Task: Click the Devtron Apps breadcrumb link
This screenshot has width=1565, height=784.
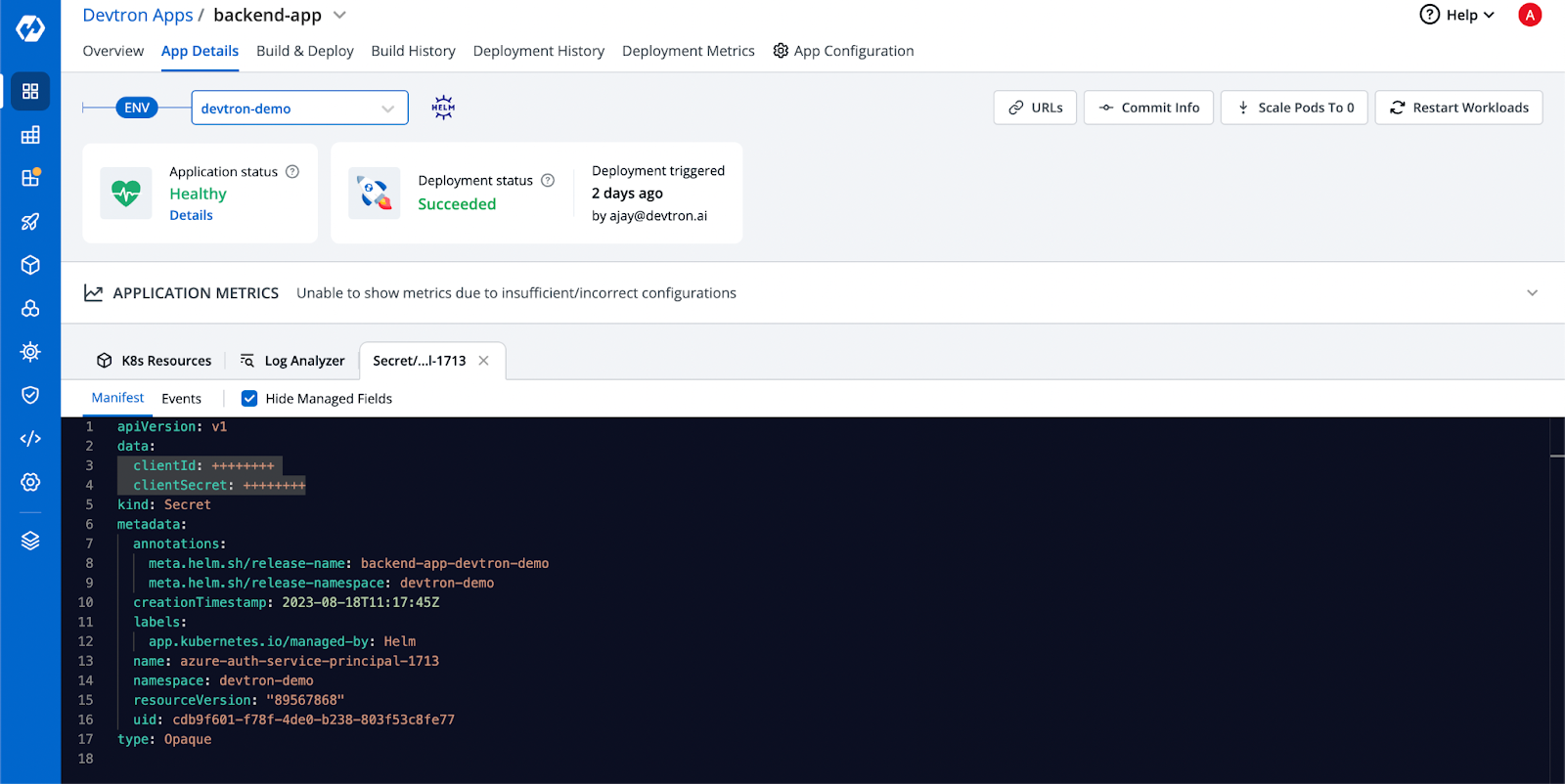Action: tap(138, 15)
